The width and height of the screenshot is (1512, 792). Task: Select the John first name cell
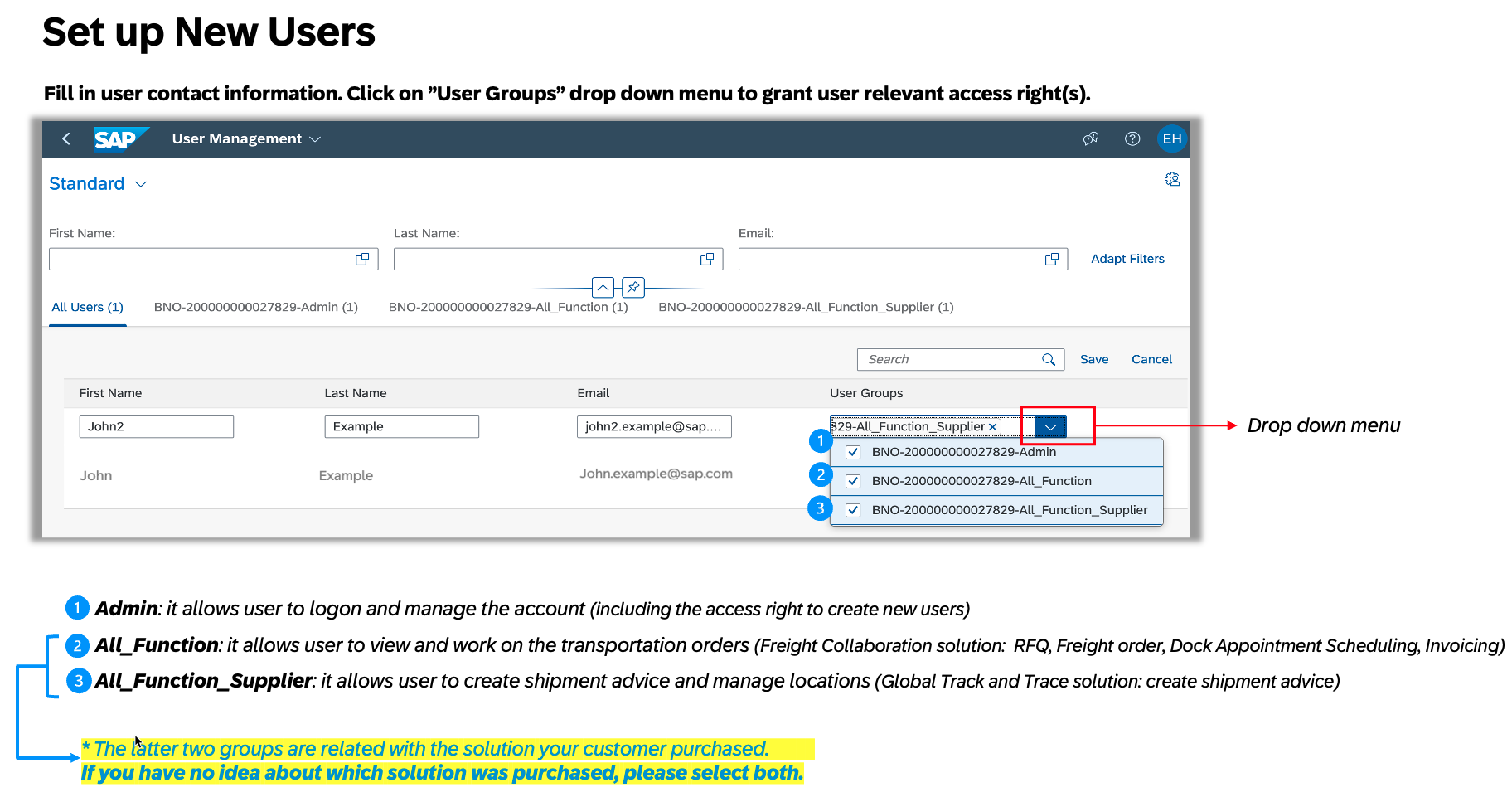[x=96, y=475]
